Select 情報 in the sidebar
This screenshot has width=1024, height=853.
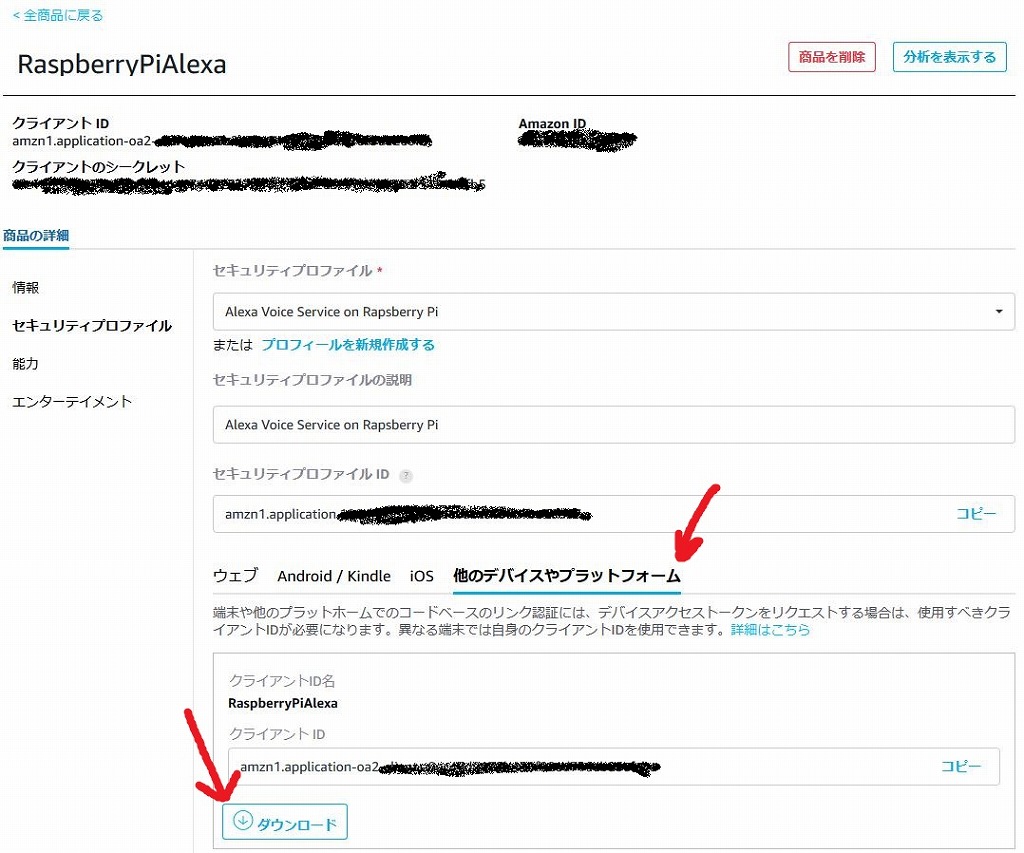pyautogui.click(x=25, y=287)
